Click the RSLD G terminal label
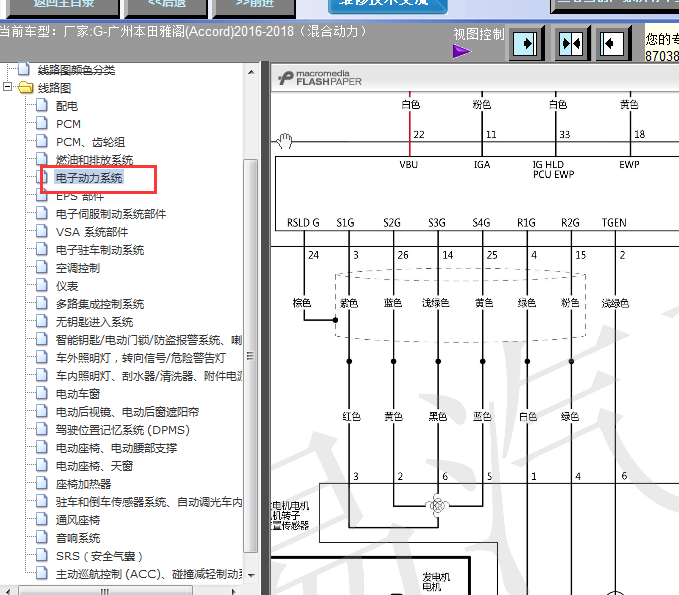 coord(303,223)
